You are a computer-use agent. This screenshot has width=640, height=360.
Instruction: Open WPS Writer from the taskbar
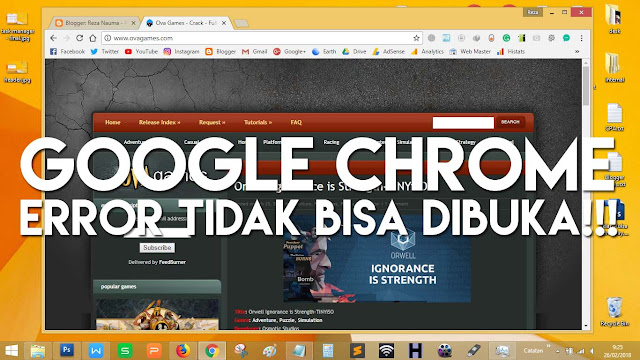[x=96, y=350]
